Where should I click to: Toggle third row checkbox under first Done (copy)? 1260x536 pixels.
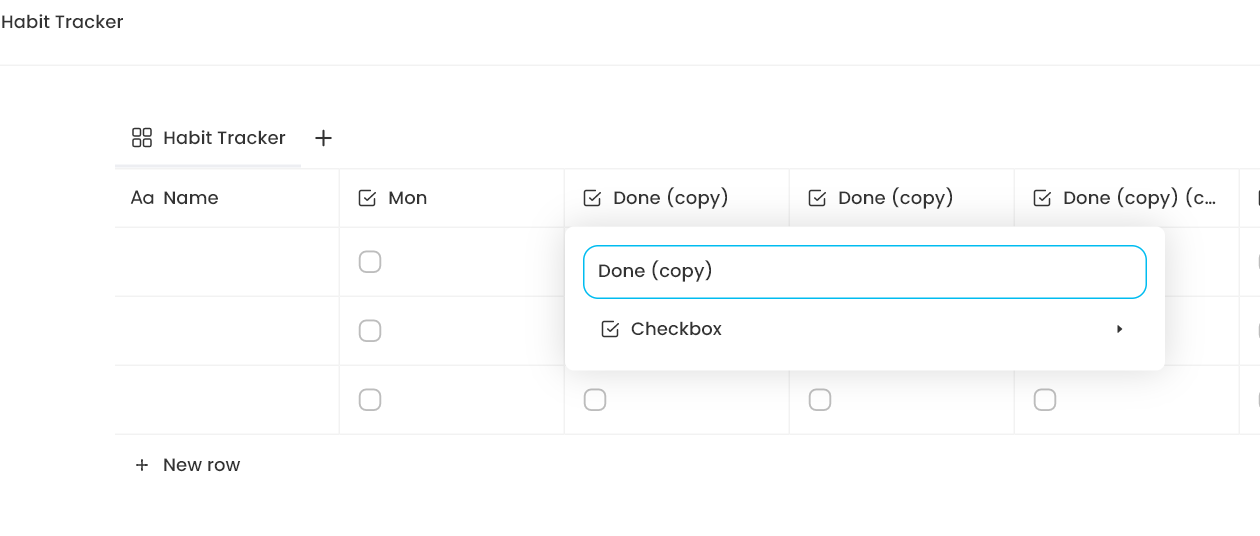coord(595,400)
